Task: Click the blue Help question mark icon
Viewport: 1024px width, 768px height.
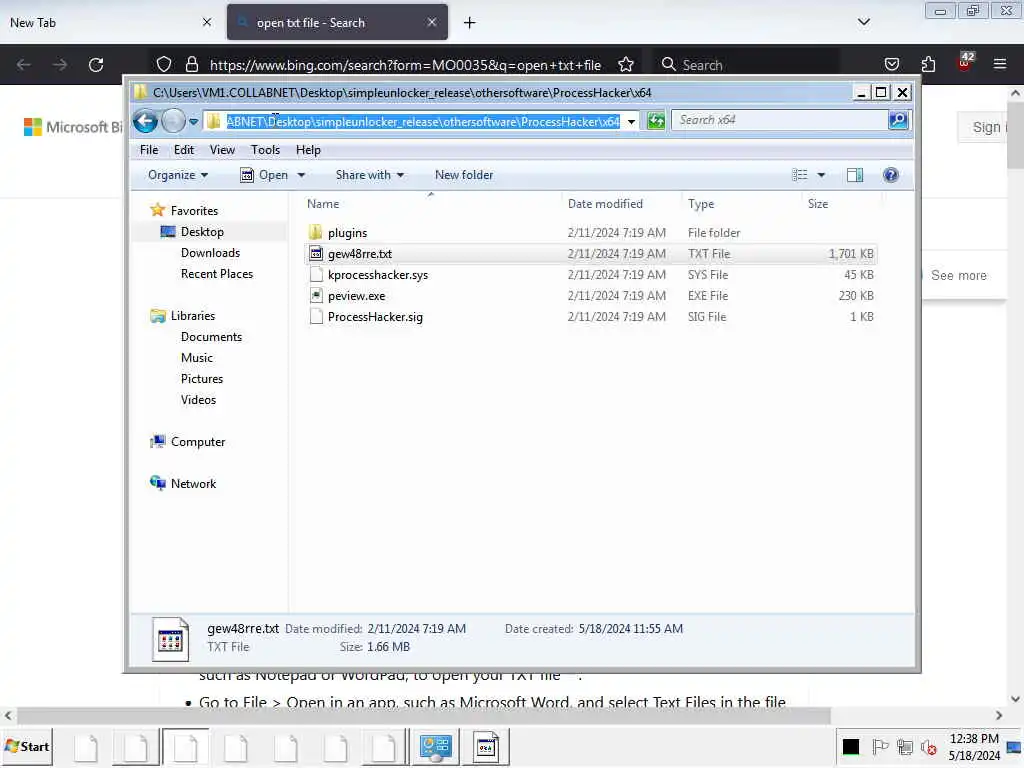Action: click(890, 175)
